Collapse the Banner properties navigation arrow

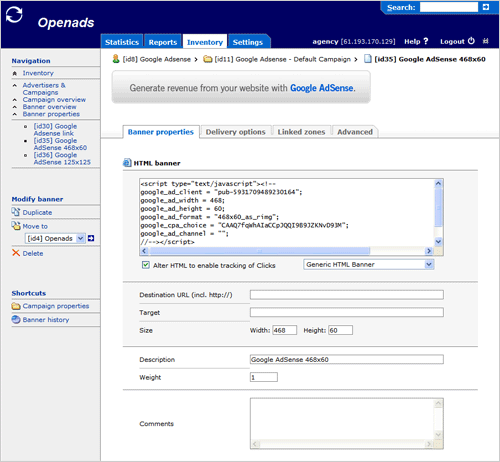click(x=15, y=114)
